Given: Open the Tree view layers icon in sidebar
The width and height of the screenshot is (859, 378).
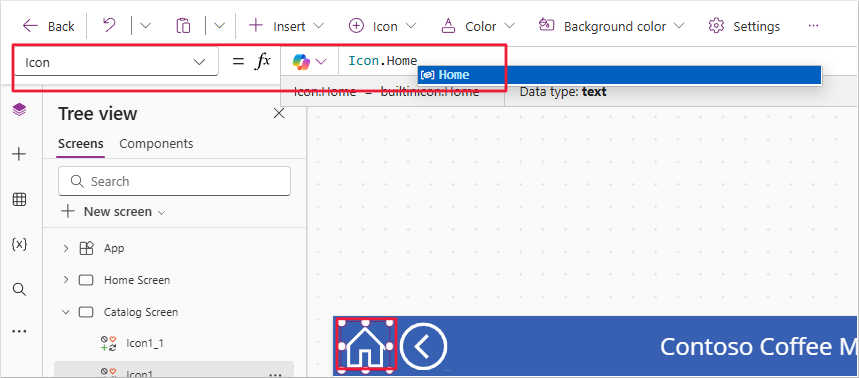Looking at the screenshot, I should coord(19,110).
